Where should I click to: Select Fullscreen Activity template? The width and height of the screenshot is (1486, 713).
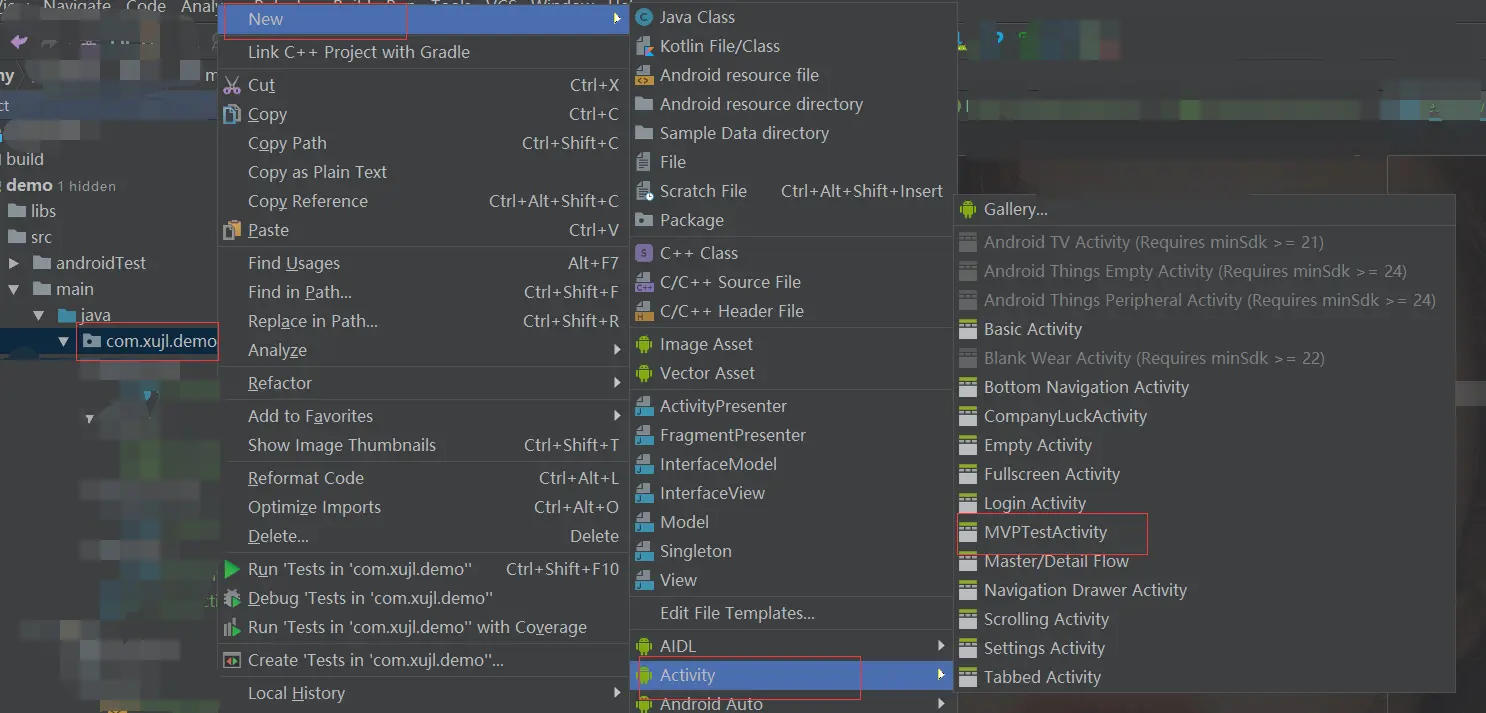pyautogui.click(x=1205, y=474)
